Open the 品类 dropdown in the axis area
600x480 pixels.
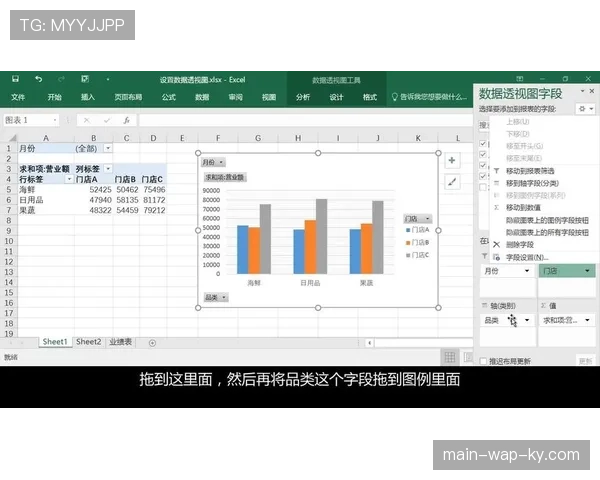527,320
